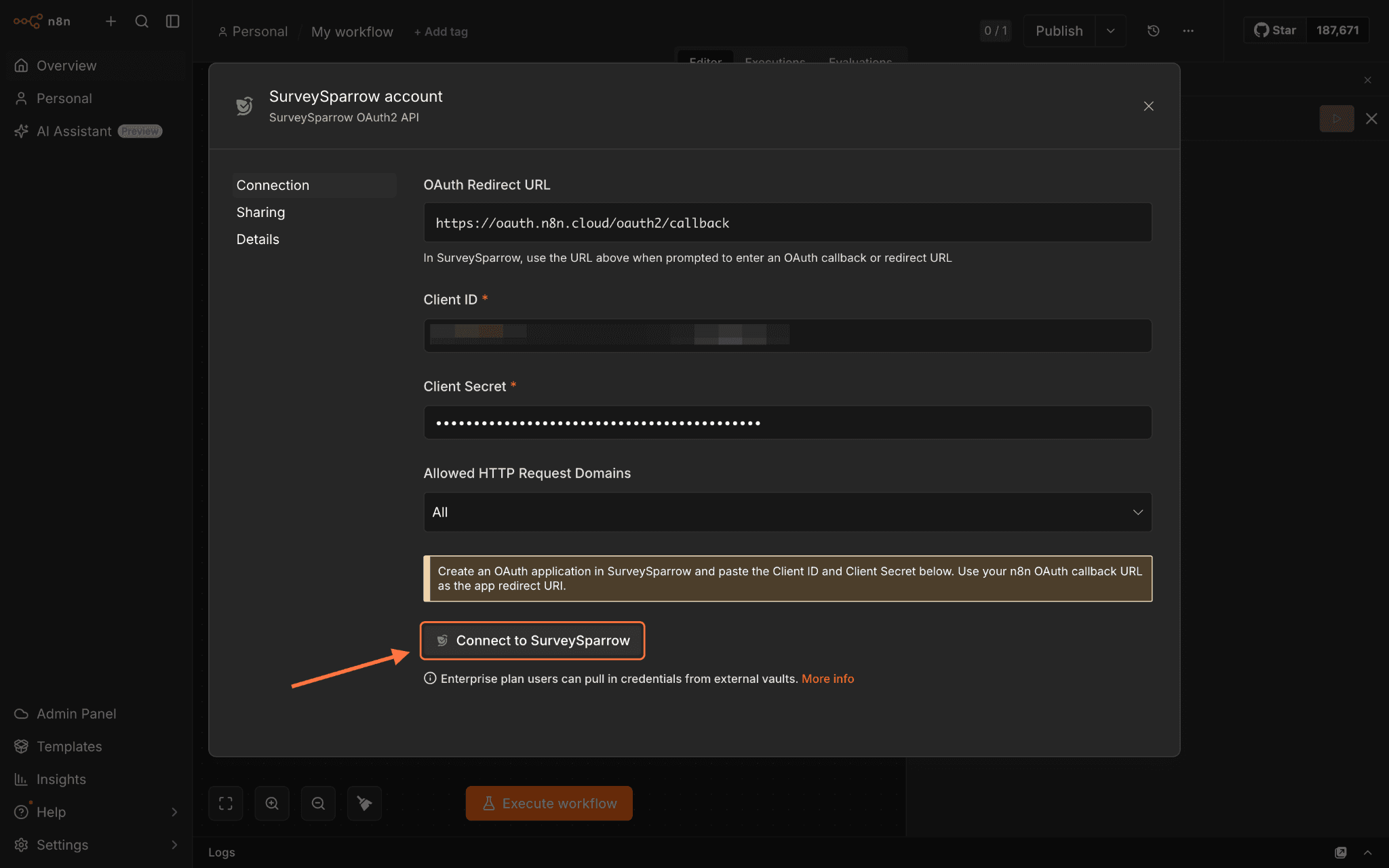Click the Publish button
The width and height of the screenshot is (1389, 868).
click(1059, 31)
